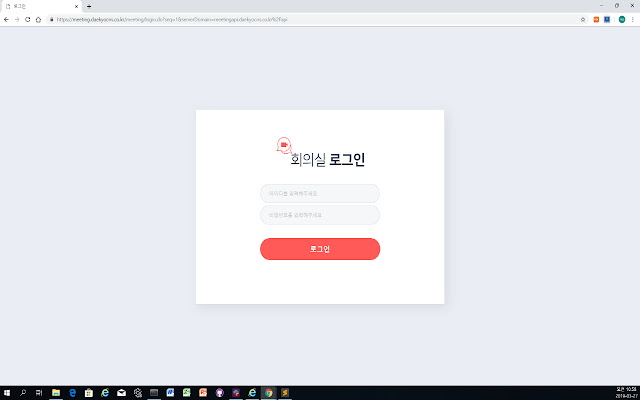The width and height of the screenshot is (640, 400).
Task: Open Microsoft Word from the taskbar
Action: click(170, 393)
